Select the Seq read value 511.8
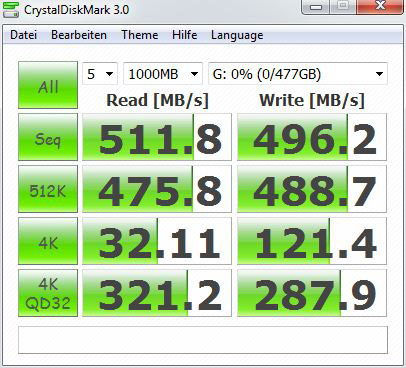This screenshot has width=406, height=368. pos(157,137)
